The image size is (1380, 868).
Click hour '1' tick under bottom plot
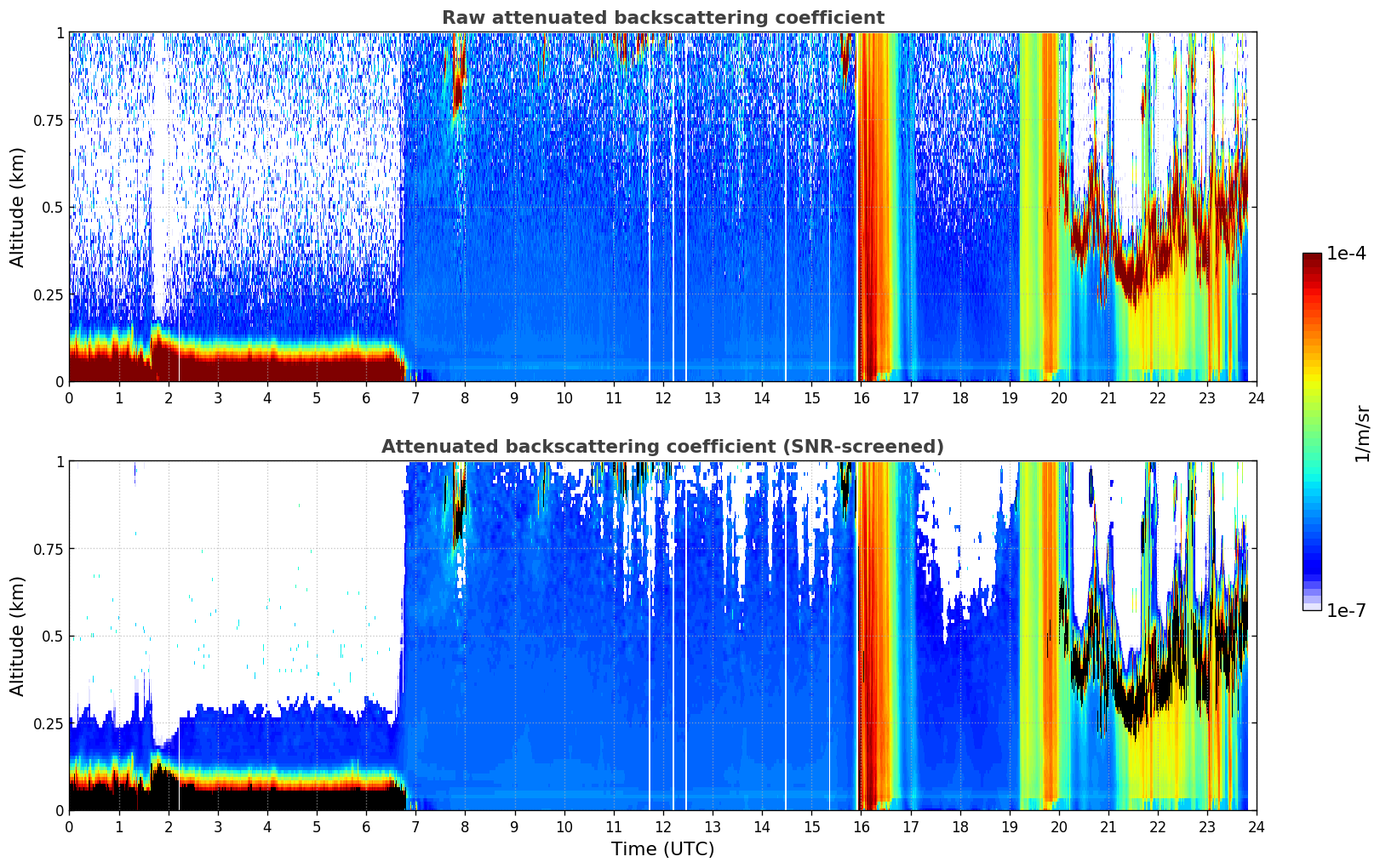pos(118,827)
